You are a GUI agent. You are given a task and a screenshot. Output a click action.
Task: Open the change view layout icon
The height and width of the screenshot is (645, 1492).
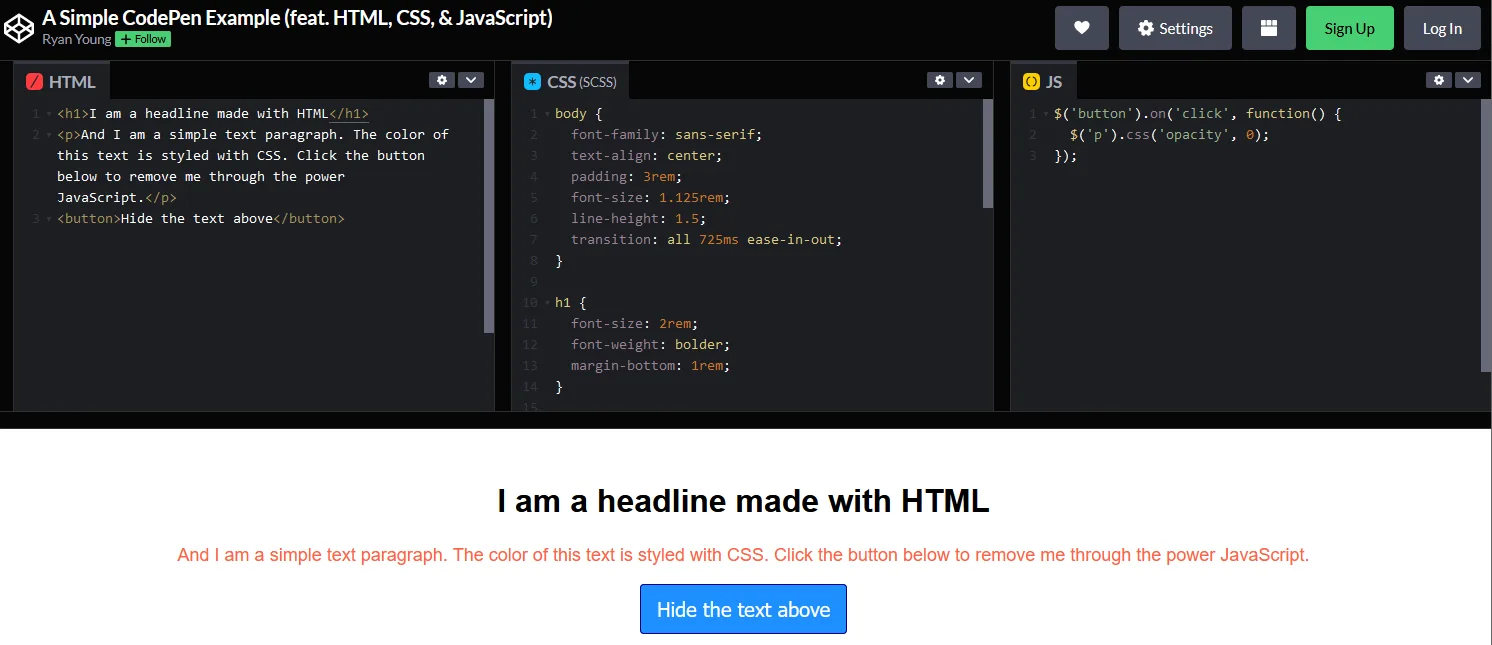[x=1268, y=28]
